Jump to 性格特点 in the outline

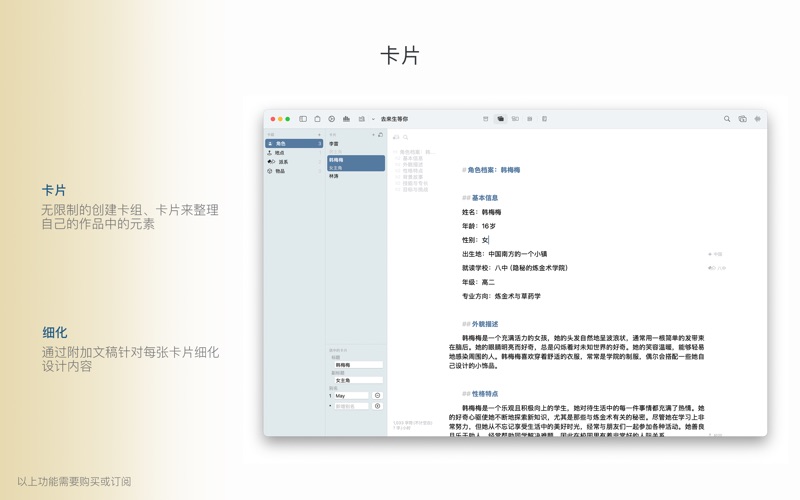[412, 171]
